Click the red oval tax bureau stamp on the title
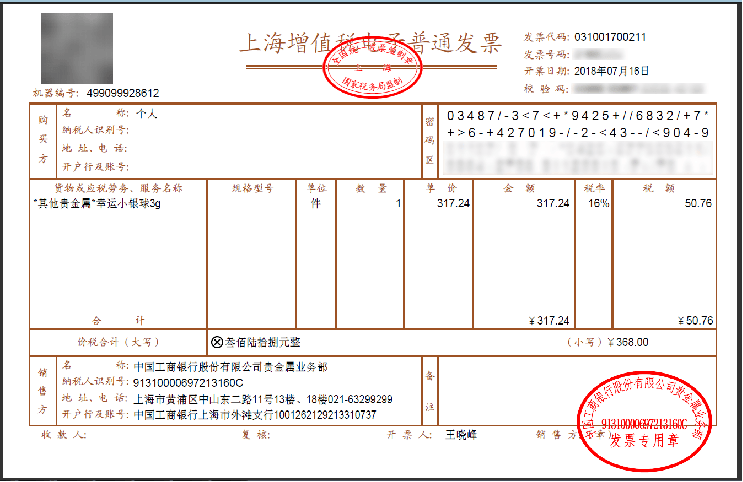The image size is (743, 482). (x=372, y=67)
